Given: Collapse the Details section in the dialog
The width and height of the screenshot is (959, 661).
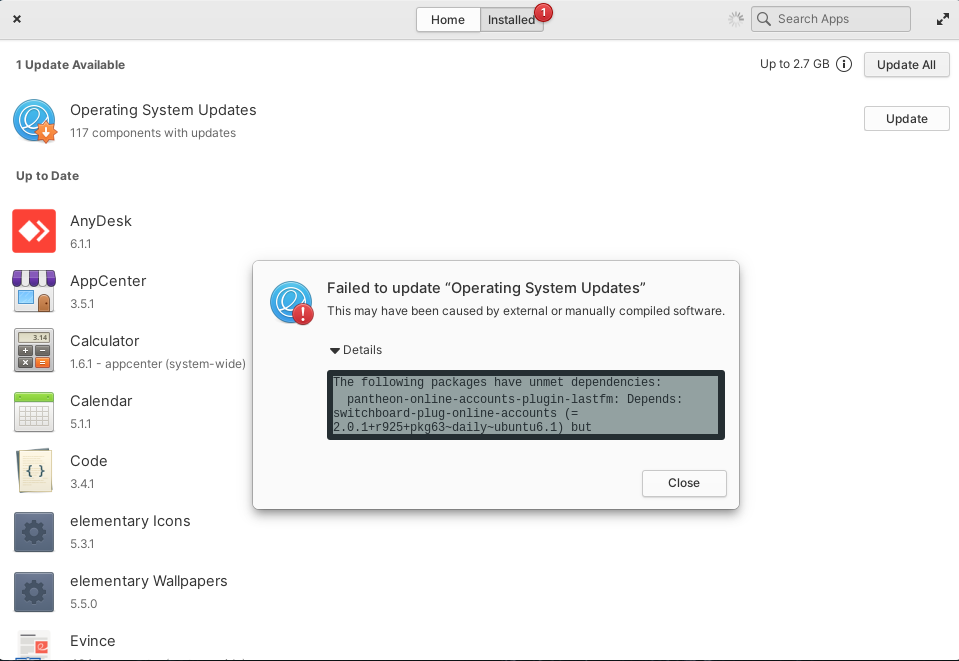Looking at the screenshot, I should click(x=355, y=350).
